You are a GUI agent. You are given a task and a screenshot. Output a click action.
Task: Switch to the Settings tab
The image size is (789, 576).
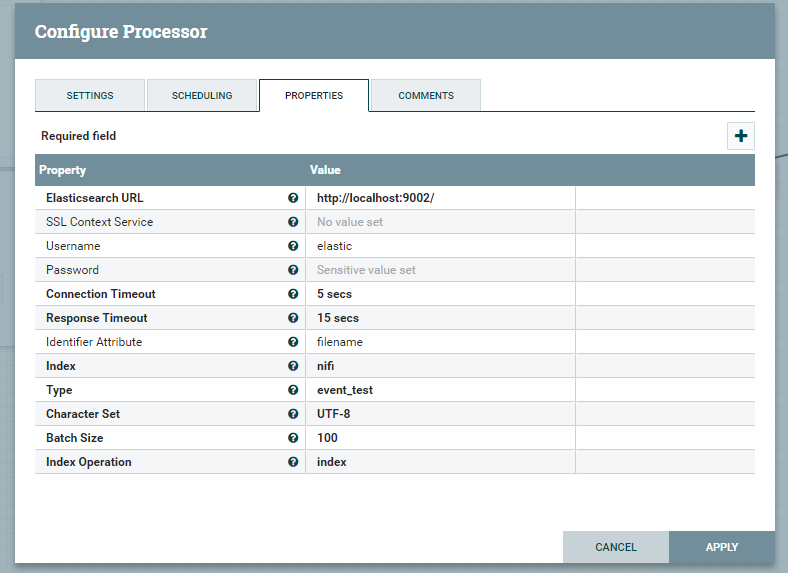pos(90,96)
